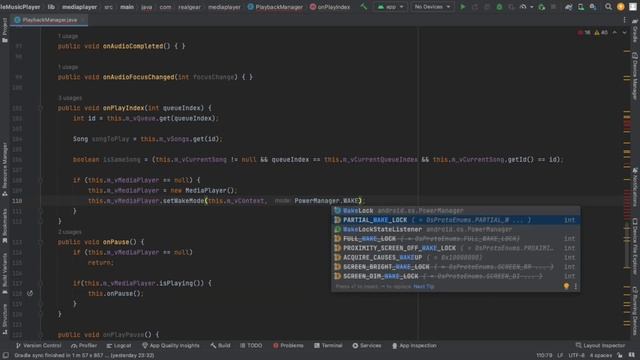Open the Build tool window
Screen dimensions: 640x360
[x=220, y=345]
